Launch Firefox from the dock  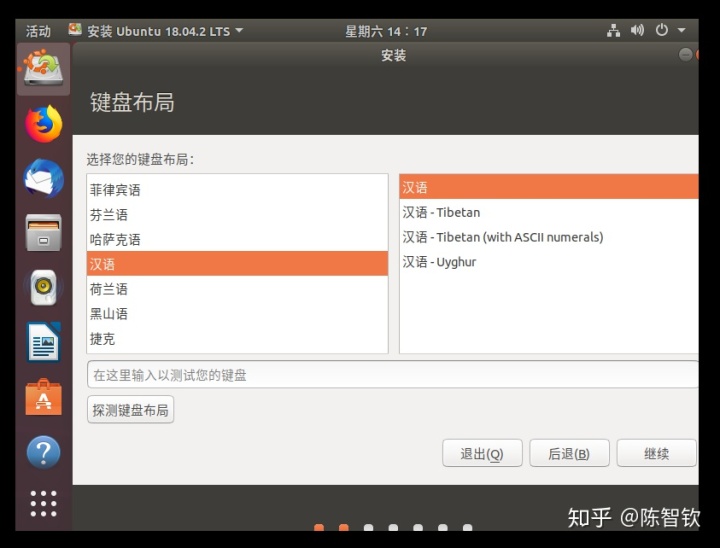tap(43, 124)
